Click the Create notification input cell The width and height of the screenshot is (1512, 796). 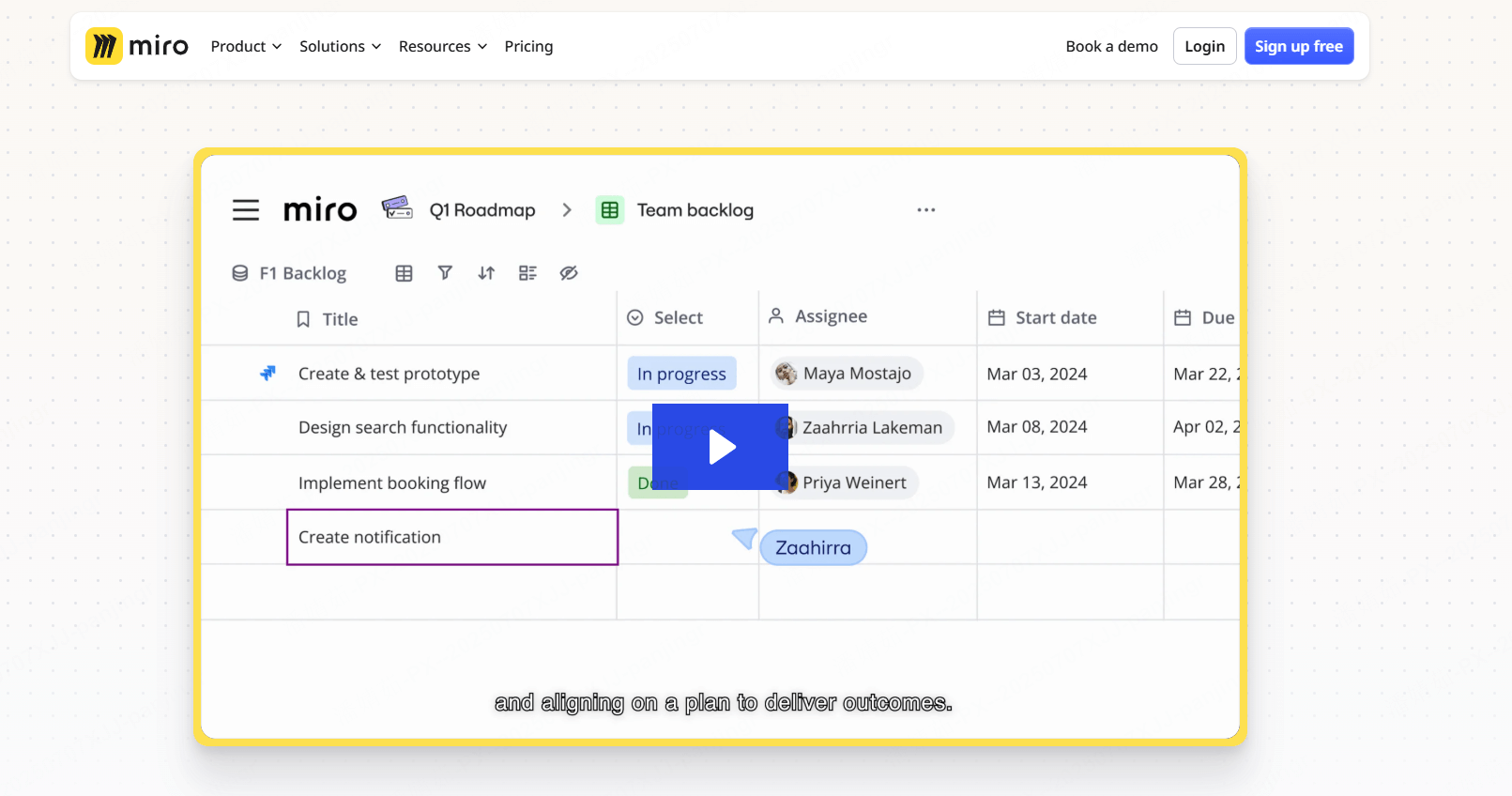(x=452, y=537)
